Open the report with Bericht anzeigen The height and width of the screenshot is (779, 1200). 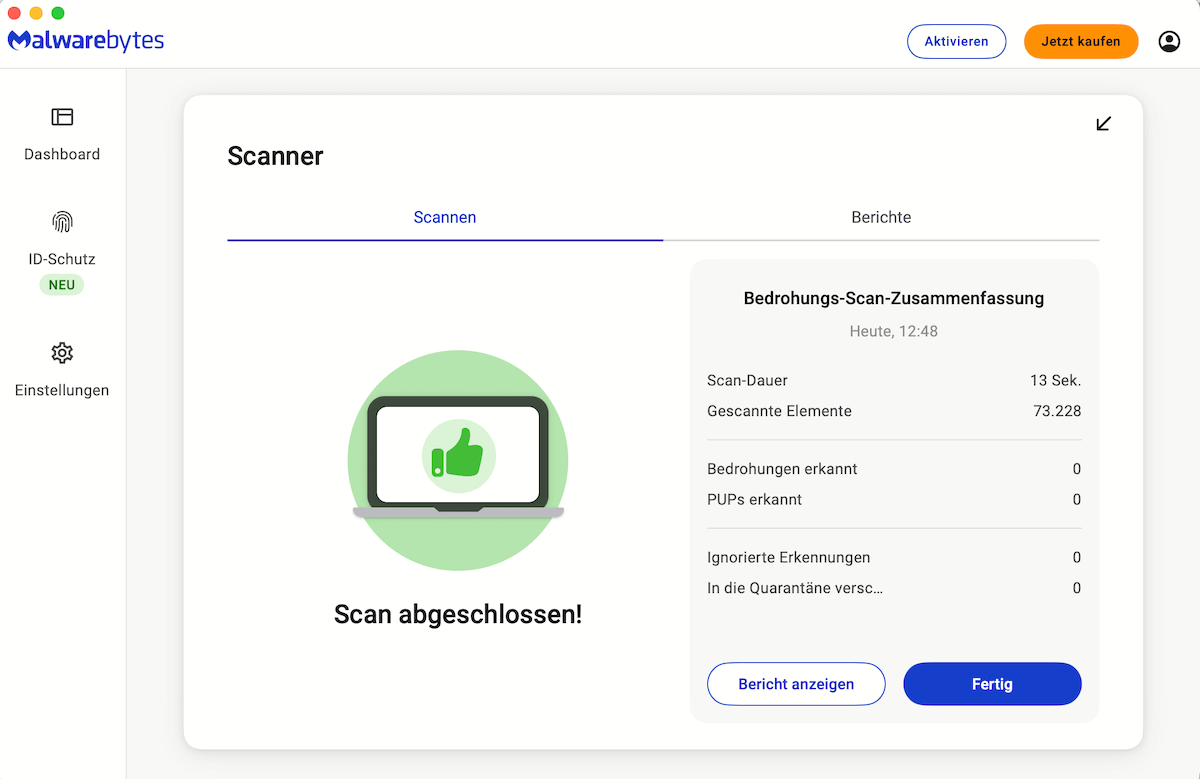tap(796, 684)
